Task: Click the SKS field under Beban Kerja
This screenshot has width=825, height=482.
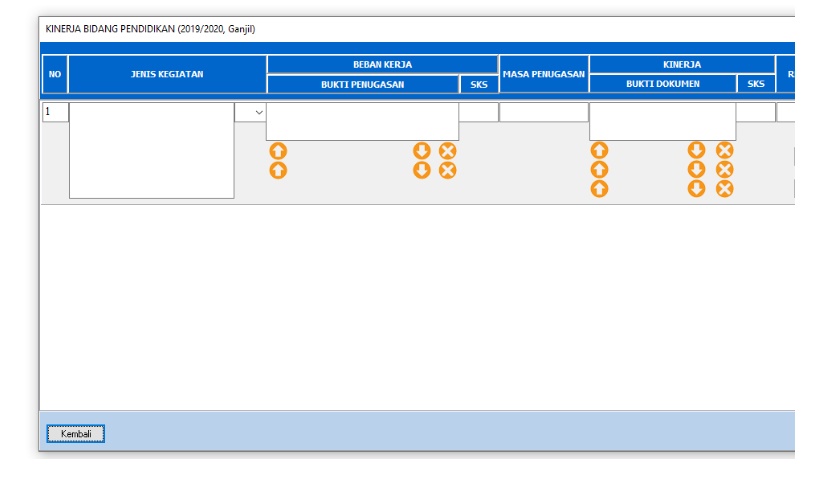Action: point(479,112)
